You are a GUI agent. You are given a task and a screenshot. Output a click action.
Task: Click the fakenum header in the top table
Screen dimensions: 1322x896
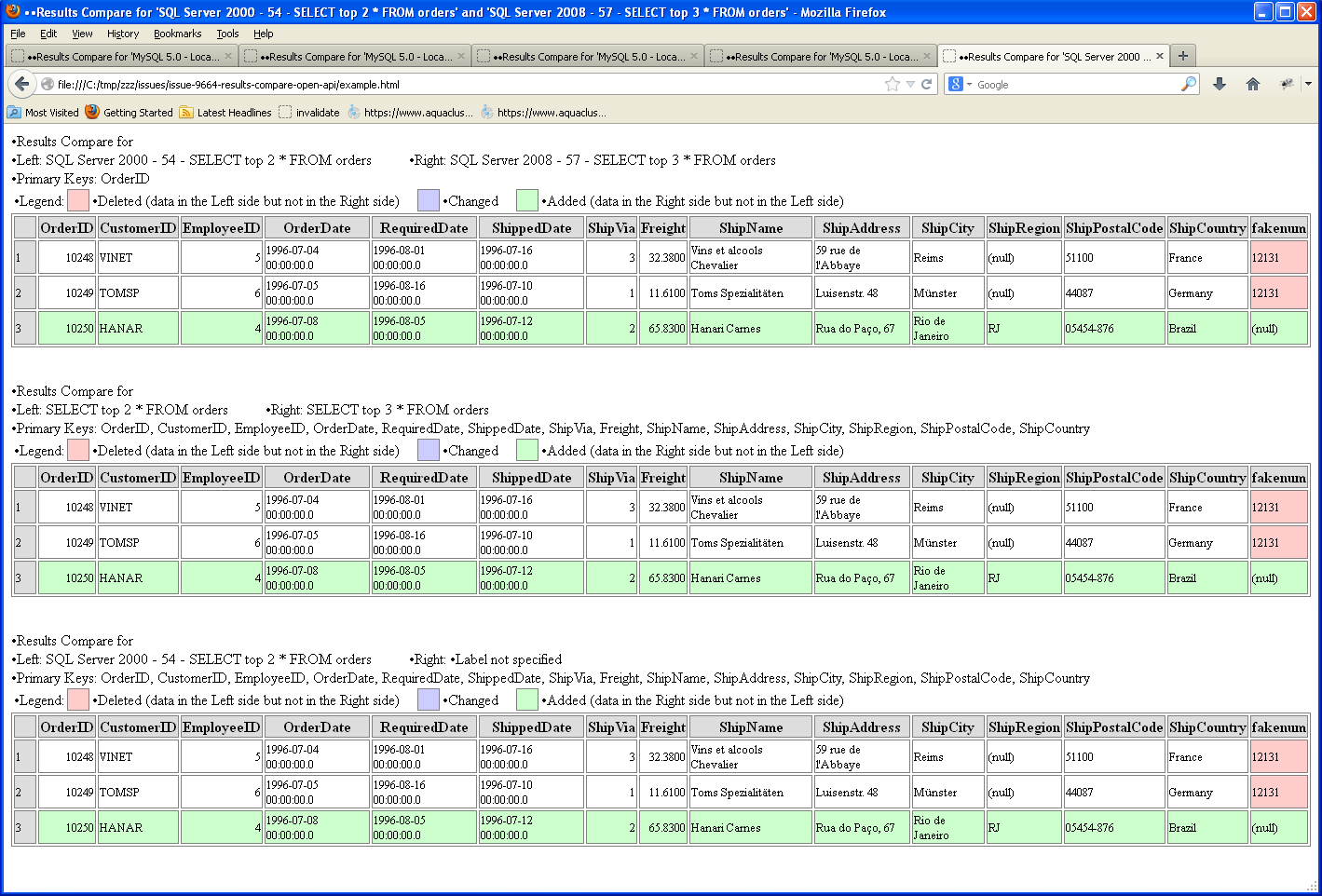pyautogui.click(x=1279, y=228)
